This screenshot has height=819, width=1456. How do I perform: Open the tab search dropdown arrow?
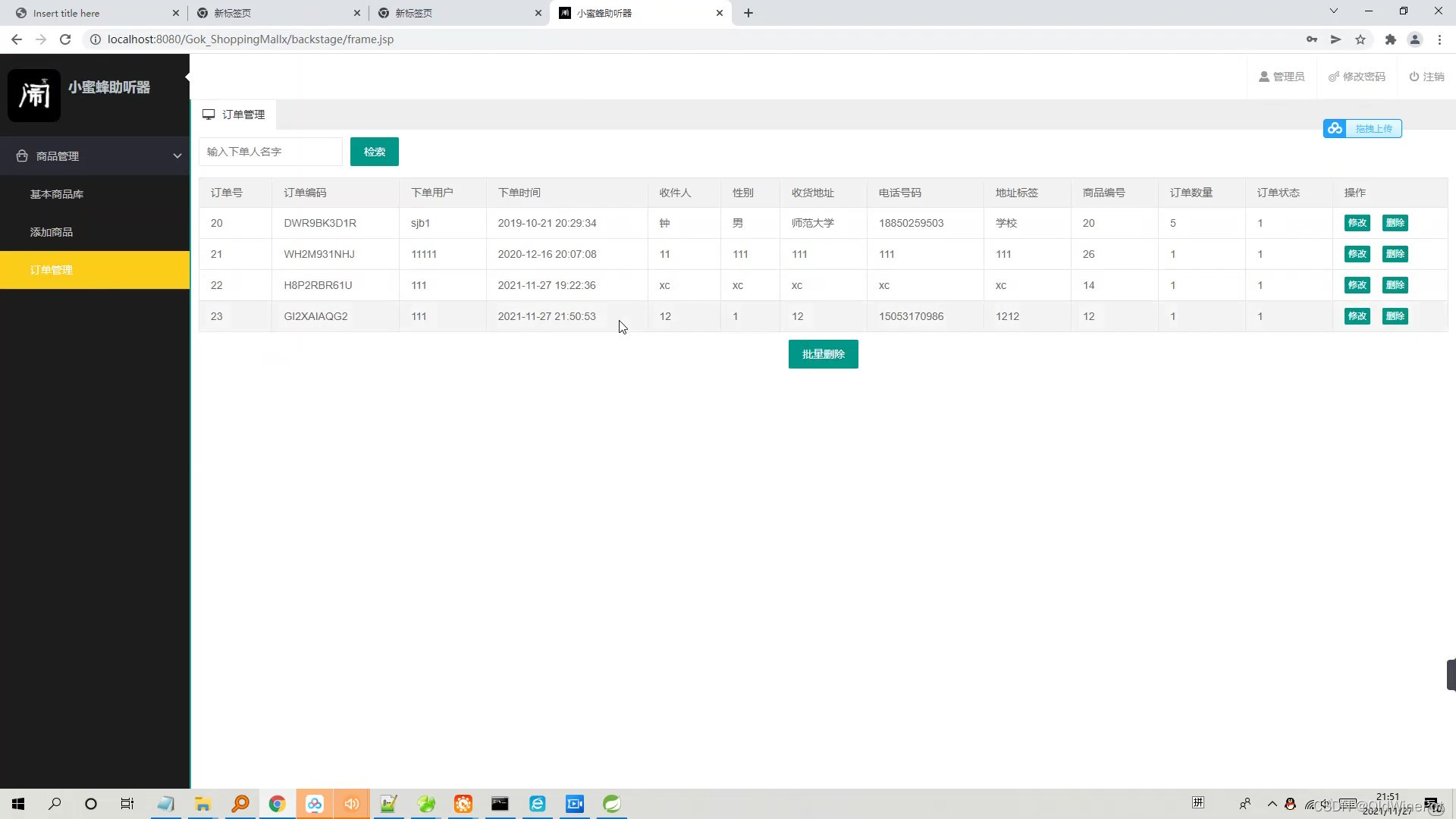click(1334, 11)
